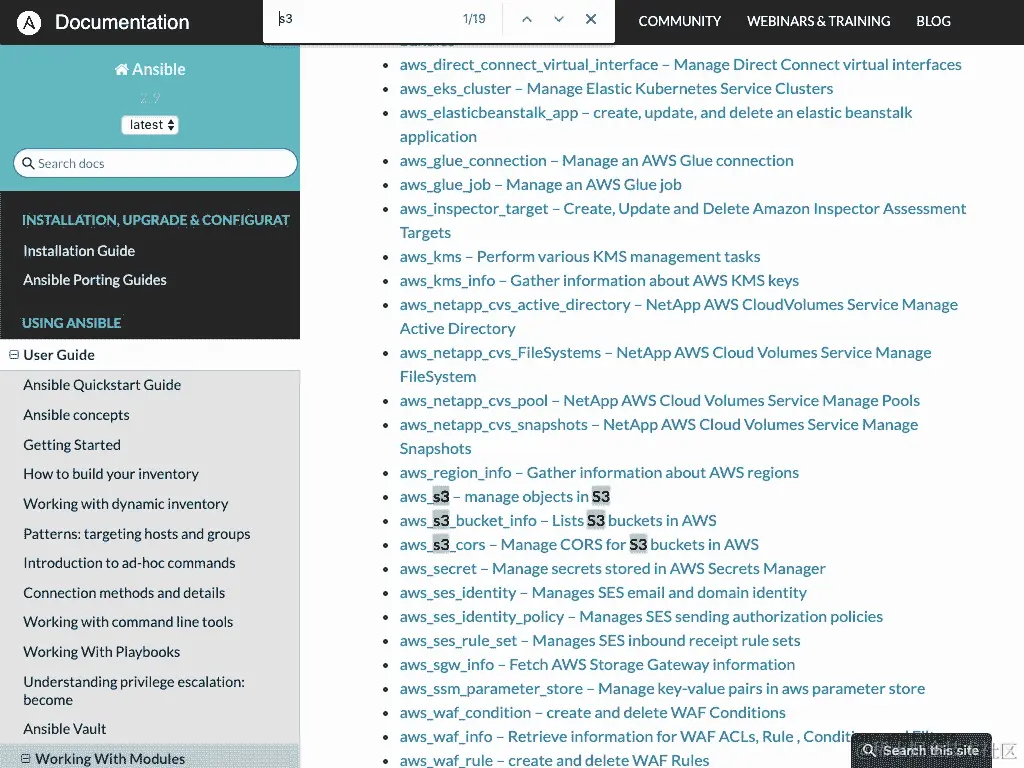Open aws_netapp_cvs_active_directory module link
The width and height of the screenshot is (1024, 768).
click(679, 317)
